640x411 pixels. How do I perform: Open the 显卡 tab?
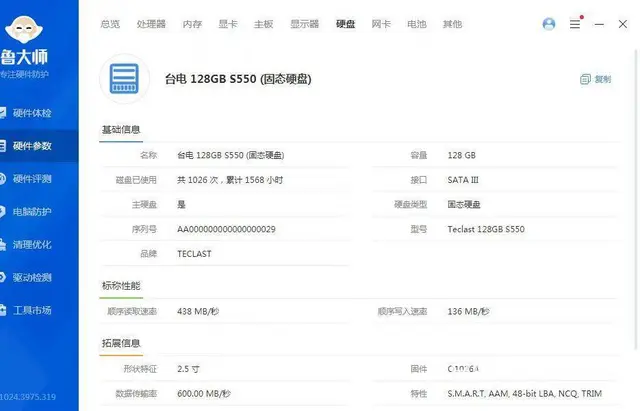tap(228, 24)
